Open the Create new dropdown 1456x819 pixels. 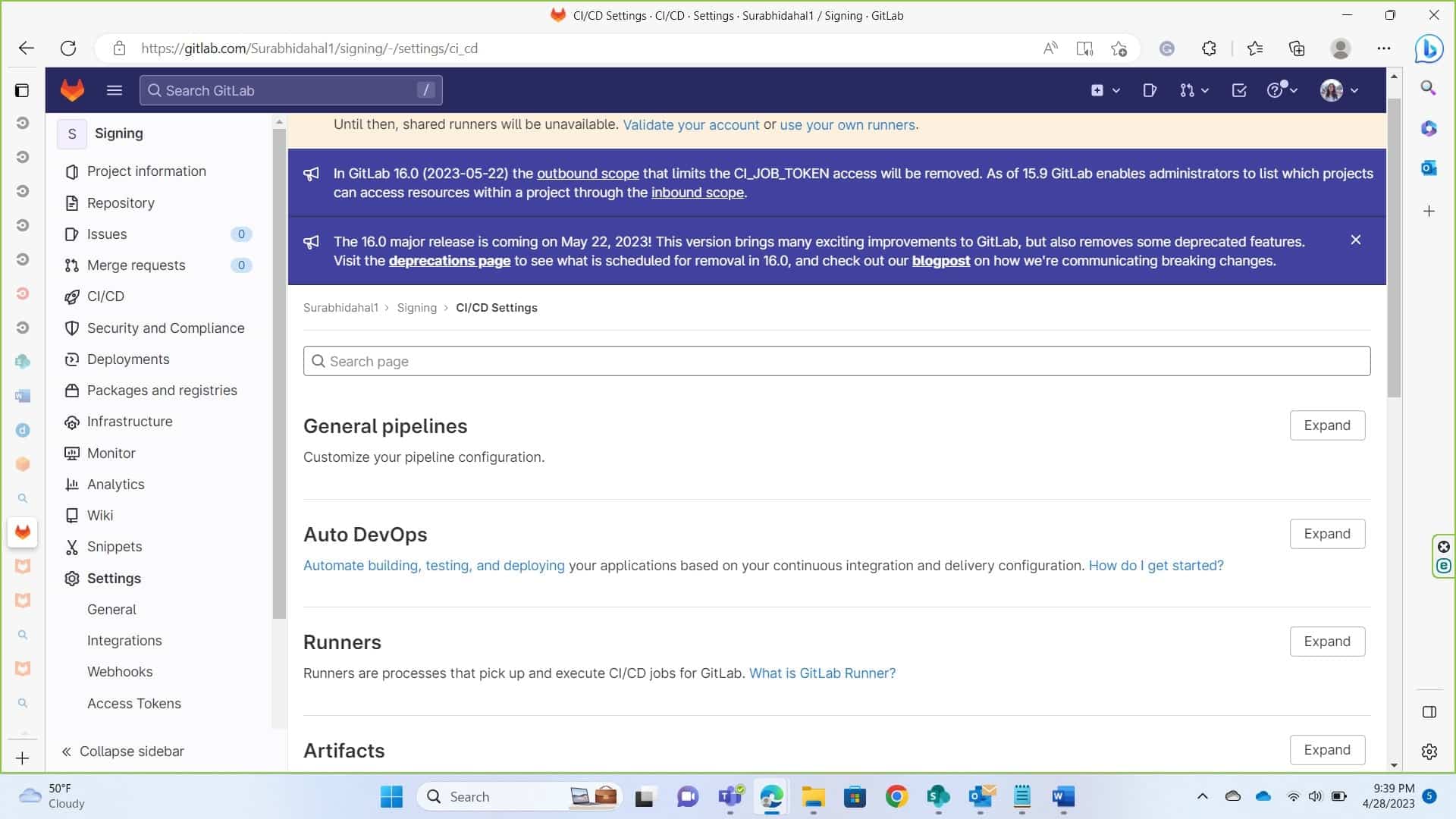(1105, 90)
